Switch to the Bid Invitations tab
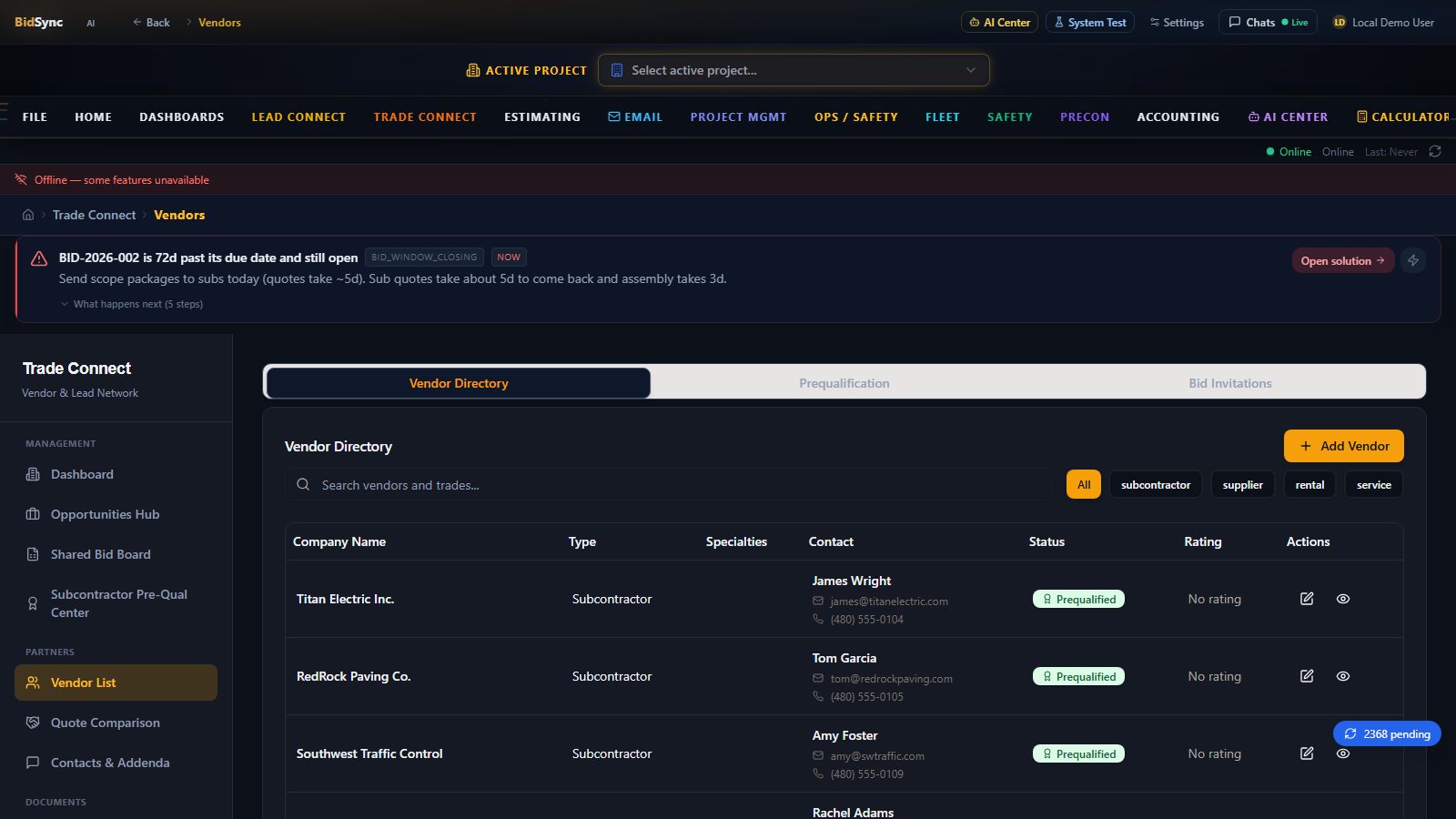 pos(1230,383)
